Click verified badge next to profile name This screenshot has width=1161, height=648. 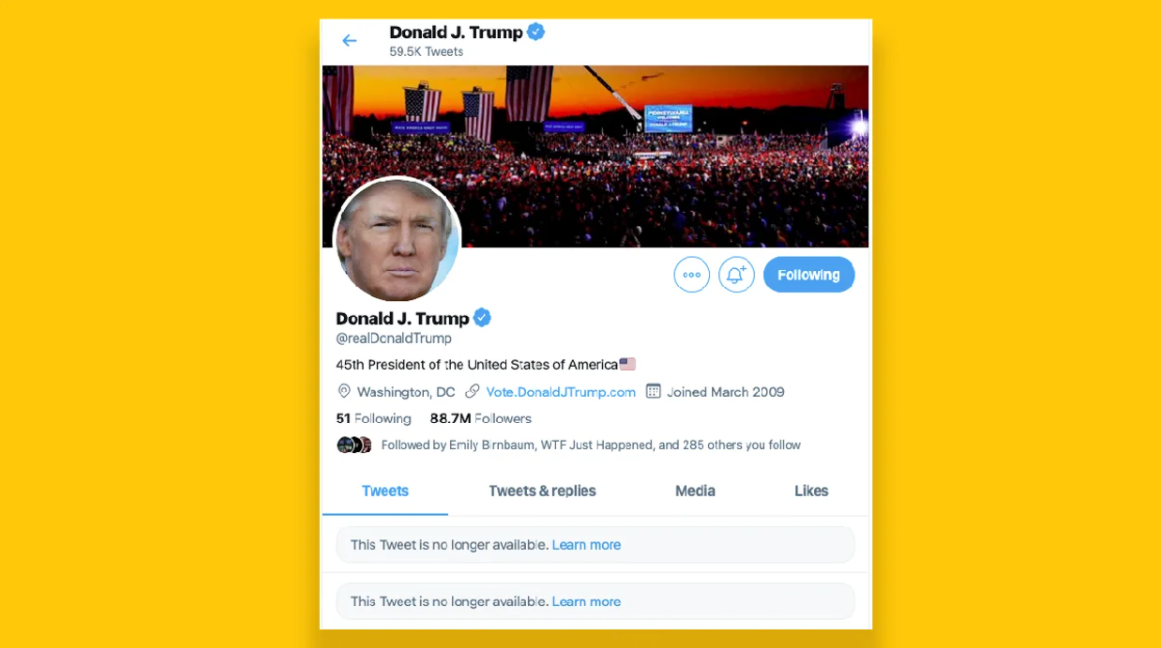coord(482,318)
